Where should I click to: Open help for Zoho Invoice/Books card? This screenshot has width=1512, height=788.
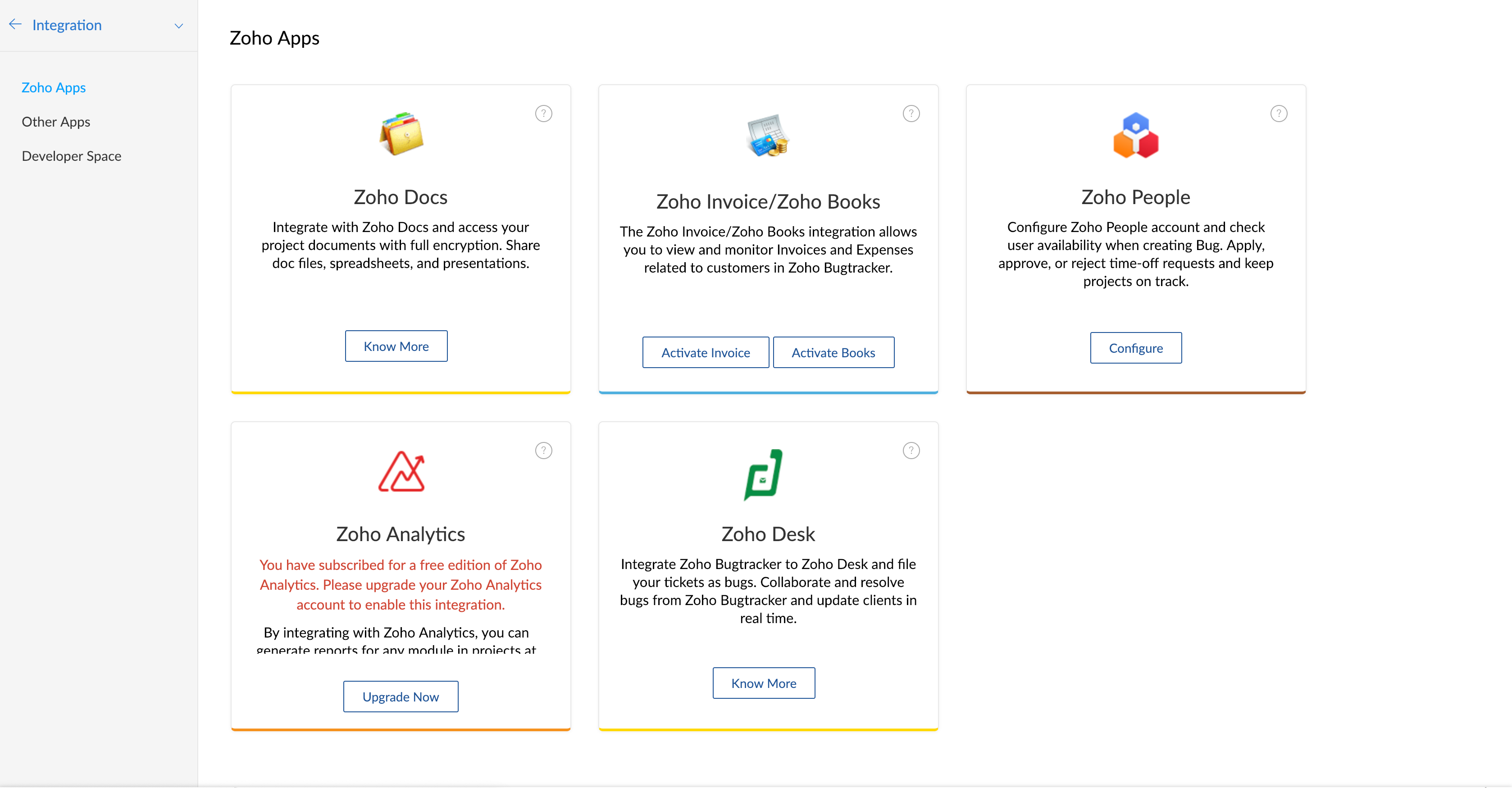point(911,114)
